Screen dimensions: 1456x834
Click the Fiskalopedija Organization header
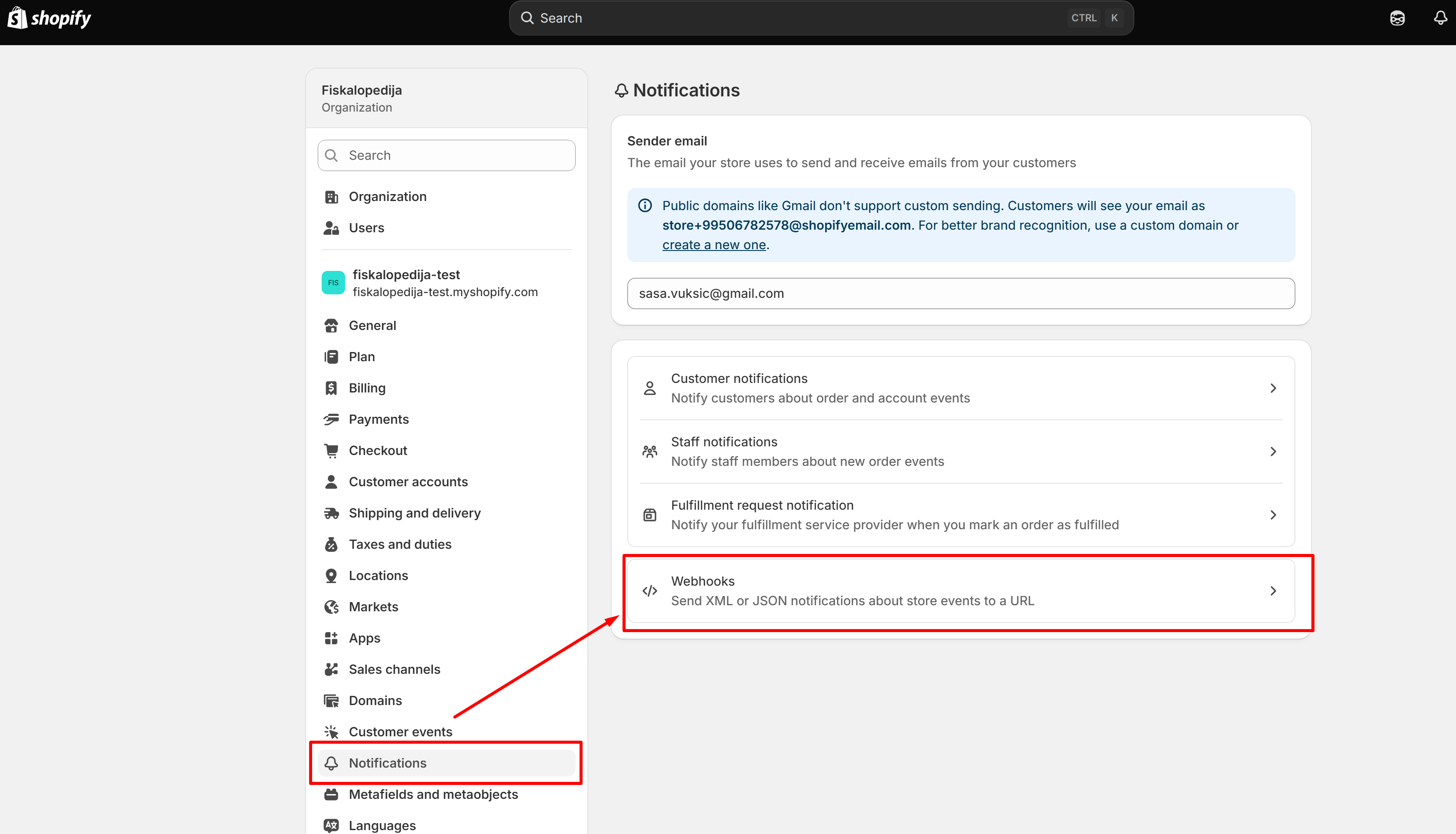coord(446,99)
